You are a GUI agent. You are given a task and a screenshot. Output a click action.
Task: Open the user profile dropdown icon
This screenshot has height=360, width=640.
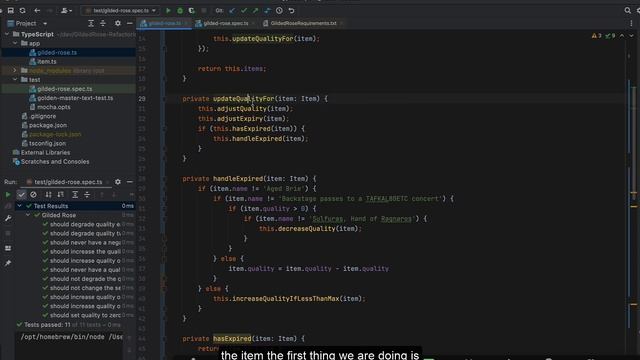(x=66, y=11)
